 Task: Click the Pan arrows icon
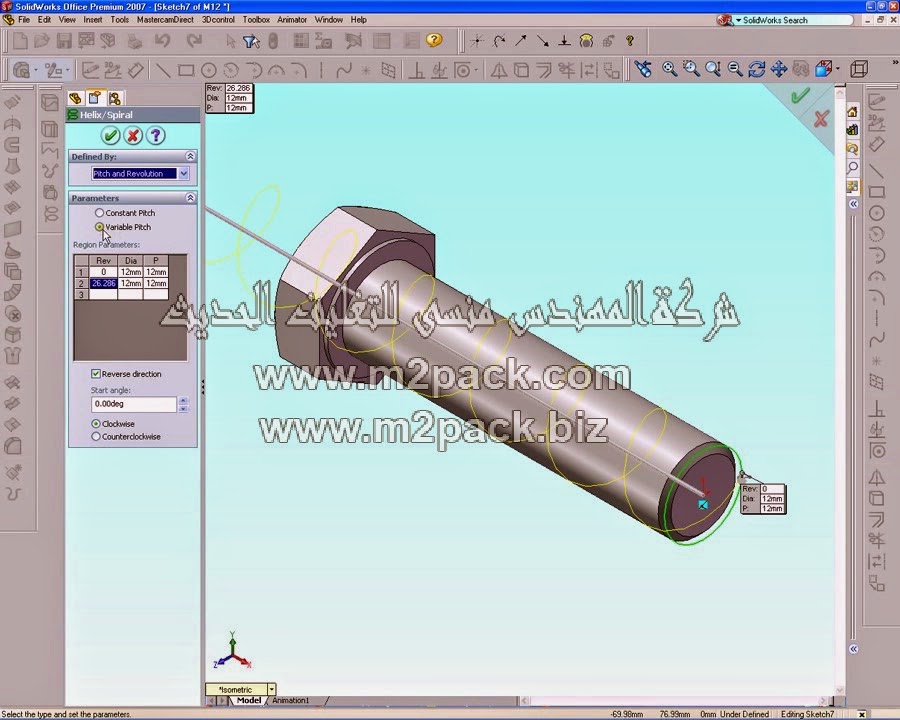coord(779,69)
